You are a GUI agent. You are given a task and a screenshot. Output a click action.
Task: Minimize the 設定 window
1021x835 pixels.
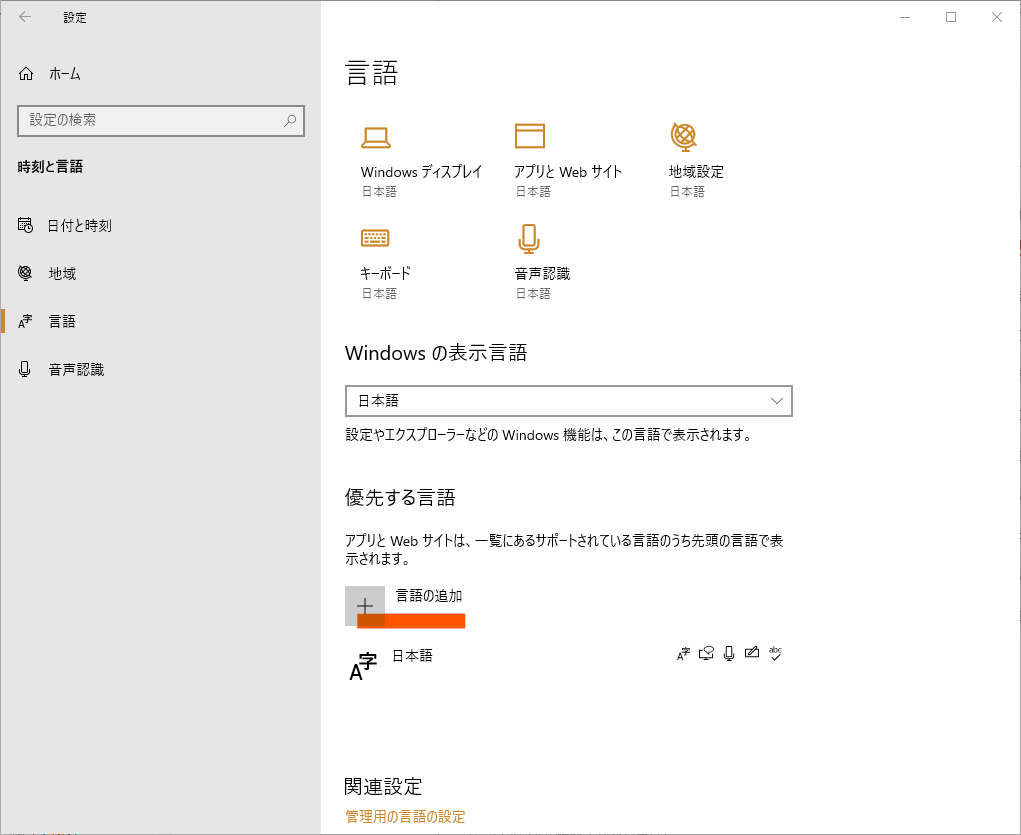click(904, 17)
